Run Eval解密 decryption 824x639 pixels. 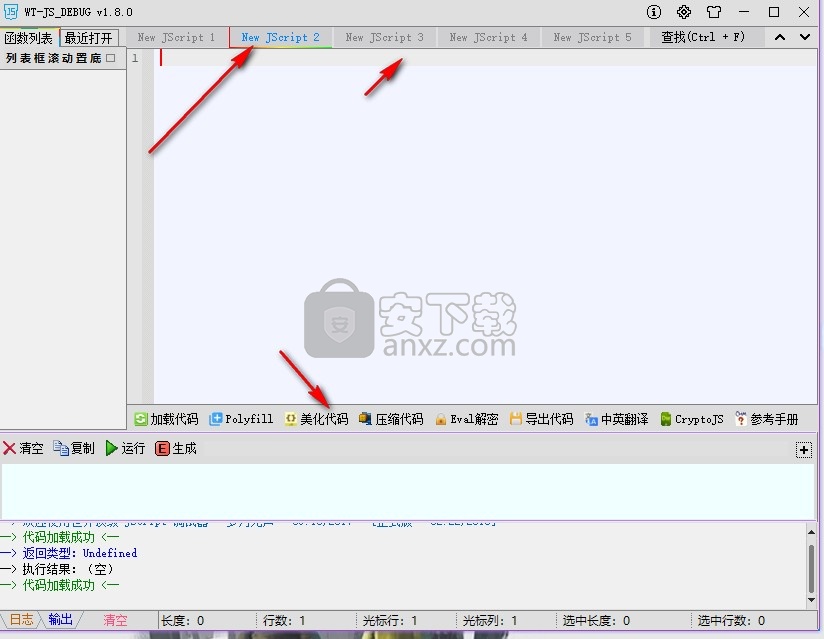[467, 419]
